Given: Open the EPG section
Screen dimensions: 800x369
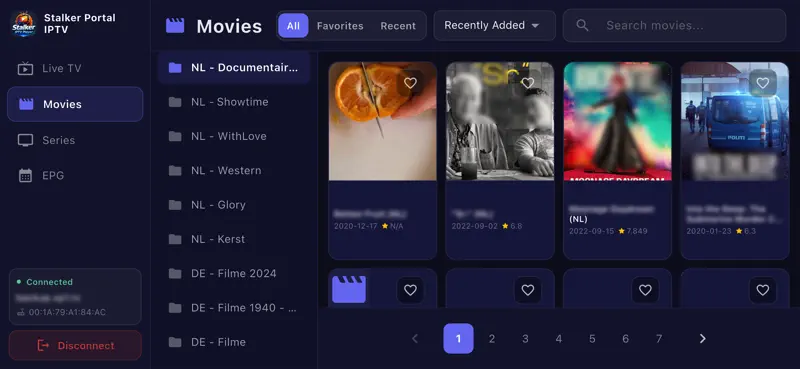Looking at the screenshot, I should [75, 176].
